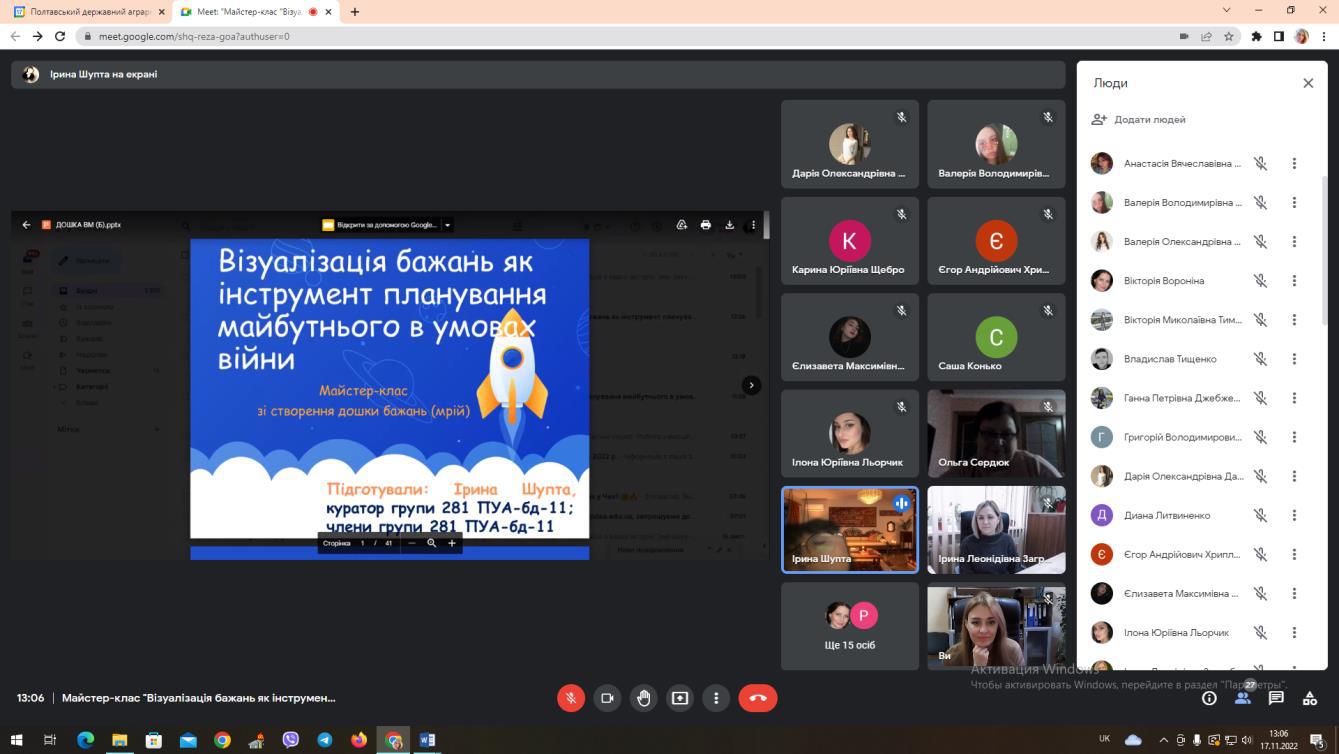Screen dimensions: 1339x754
Task: Click muted mic icon for Єгор Андрійович in list
Action: 1261,554
